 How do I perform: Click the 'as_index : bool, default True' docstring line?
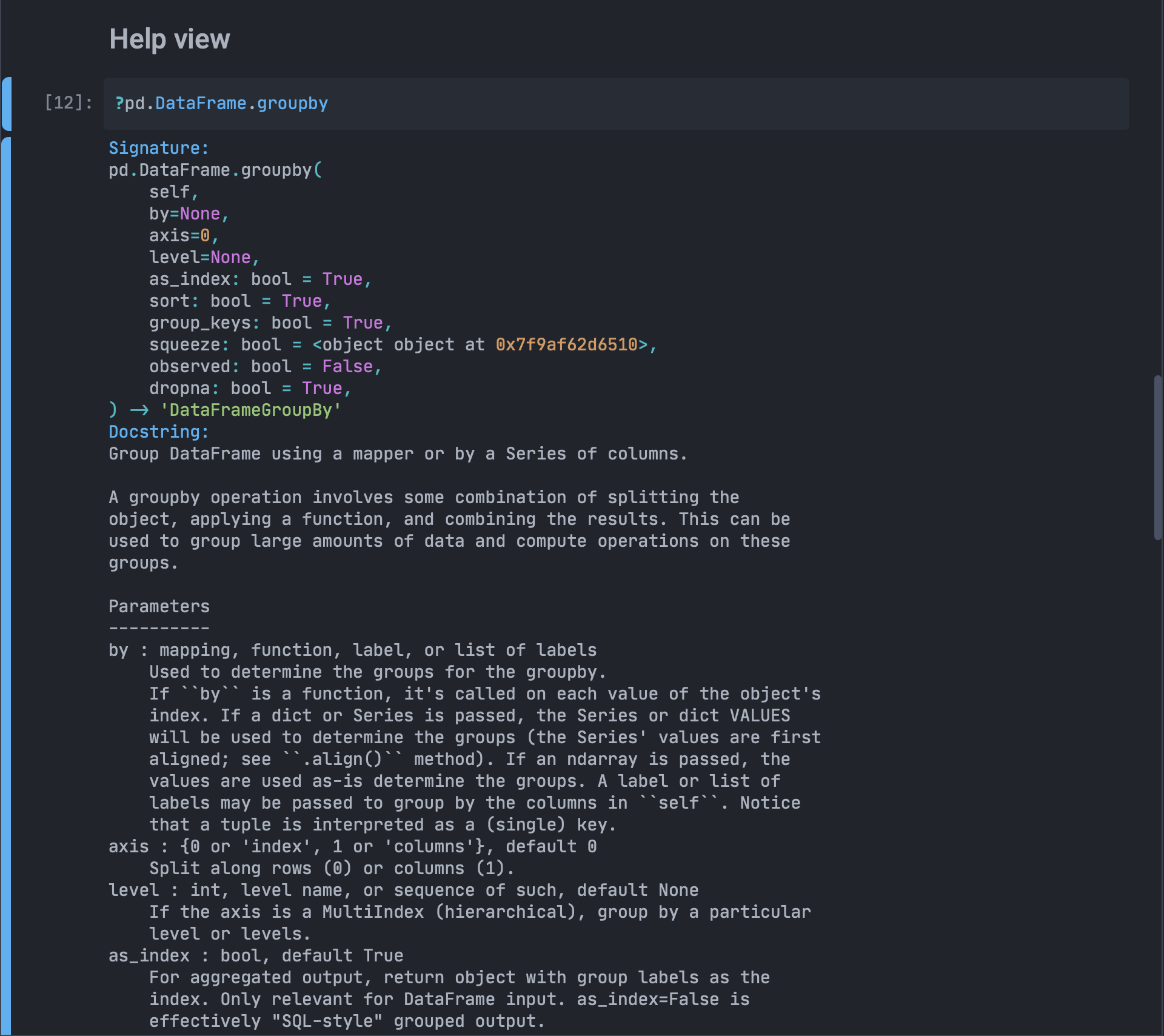click(x=255, y=956)
